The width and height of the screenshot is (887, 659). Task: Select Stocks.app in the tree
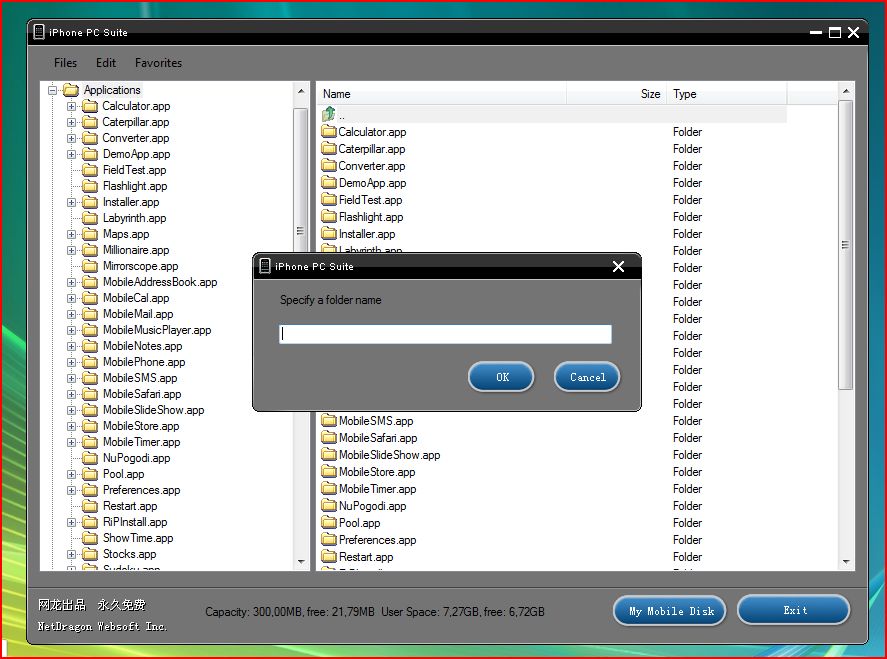point(130,554)
